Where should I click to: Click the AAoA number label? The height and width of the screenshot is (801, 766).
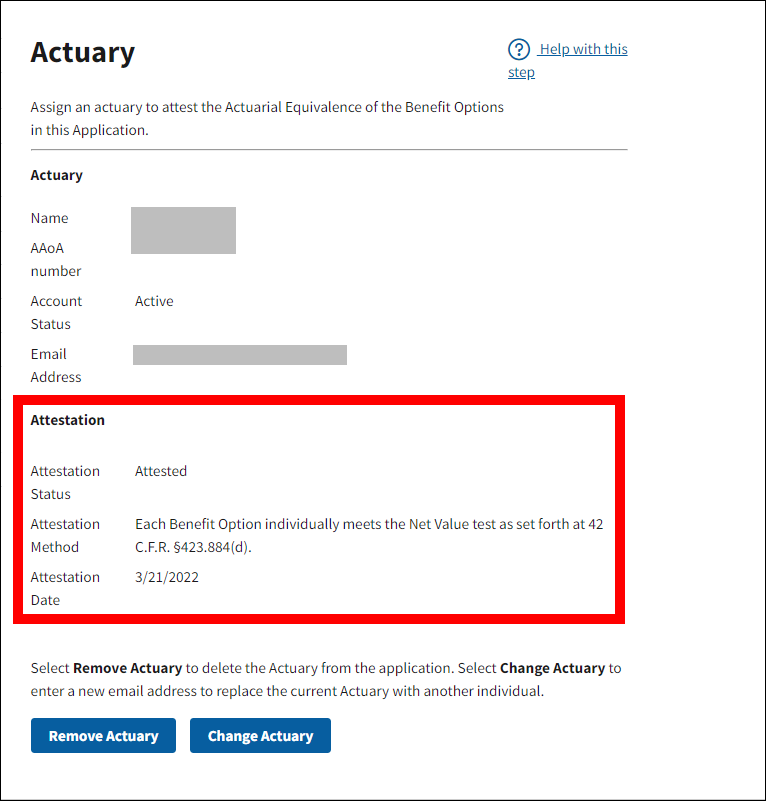55,259
